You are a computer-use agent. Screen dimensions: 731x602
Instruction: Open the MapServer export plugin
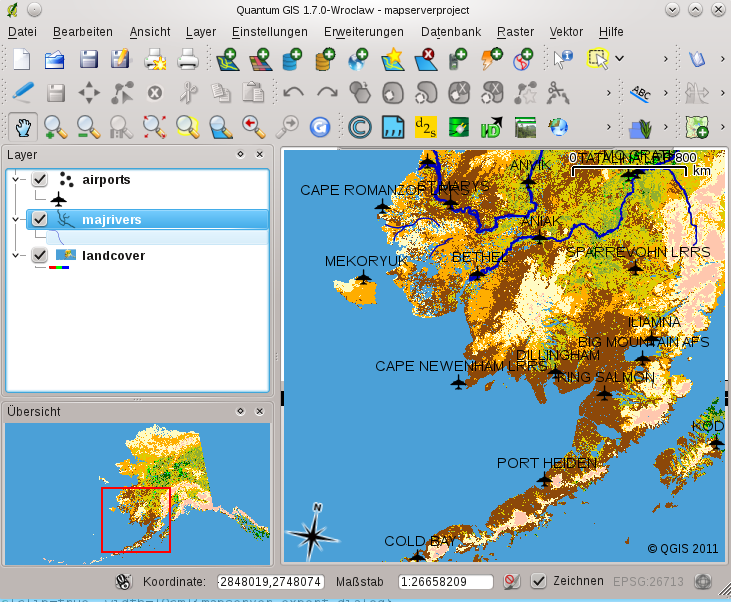559,127
